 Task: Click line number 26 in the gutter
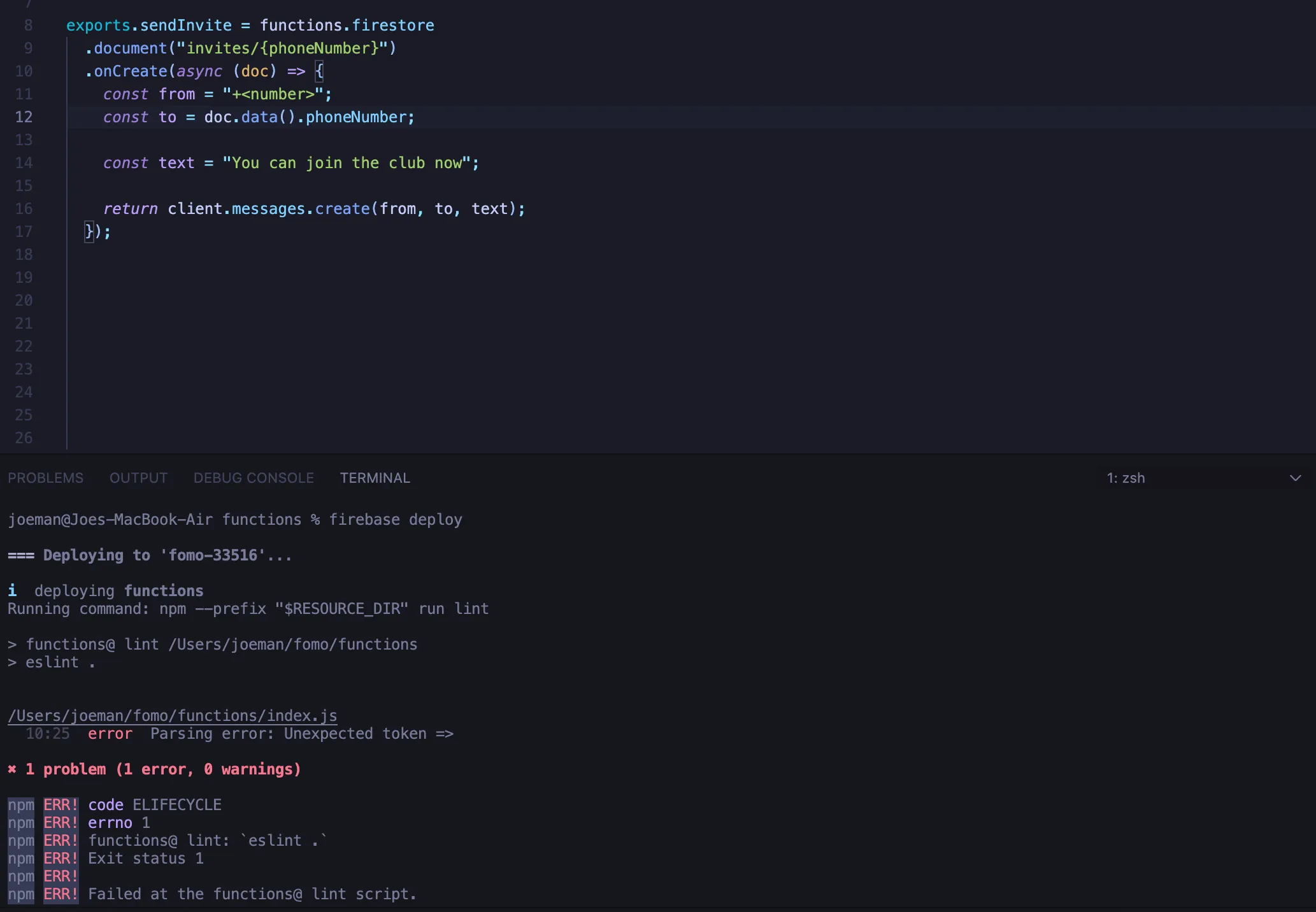tap(24, 438)
